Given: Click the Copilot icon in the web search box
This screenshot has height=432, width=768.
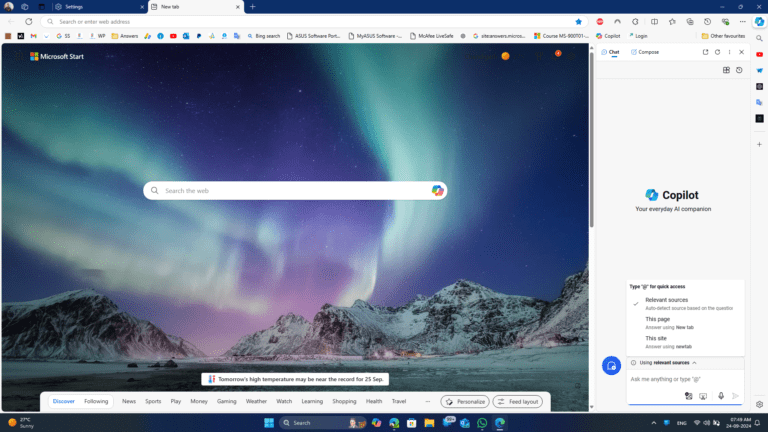Looking at the screenshot, I should coord(437,190).
